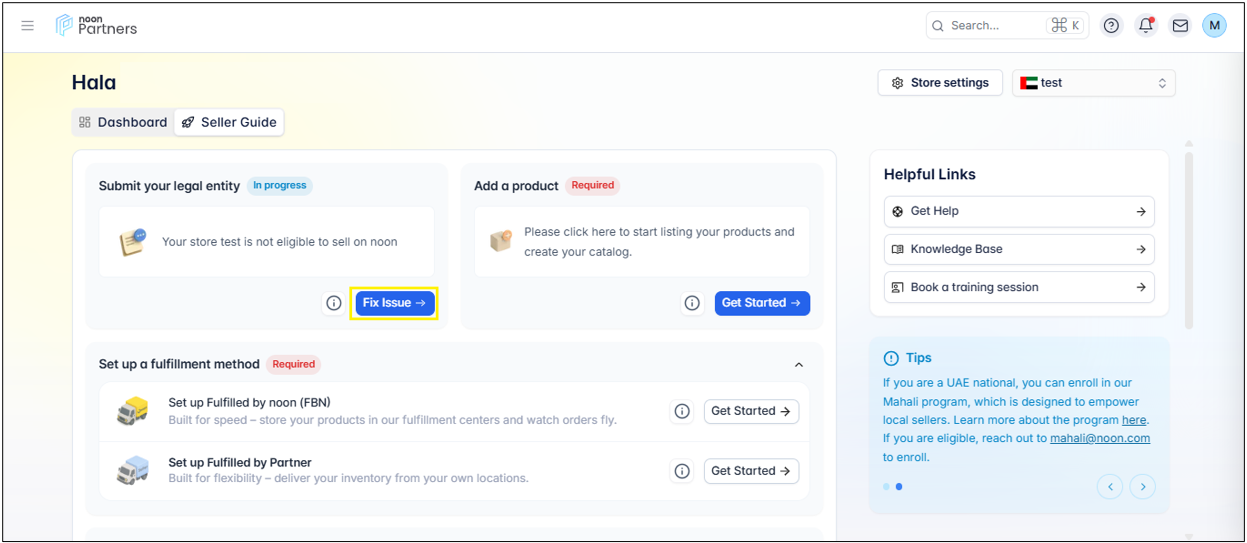Collapse the Set up a fulfillment method section
Viewport: 1247px width, 543px height.
[x=798, y=365]
